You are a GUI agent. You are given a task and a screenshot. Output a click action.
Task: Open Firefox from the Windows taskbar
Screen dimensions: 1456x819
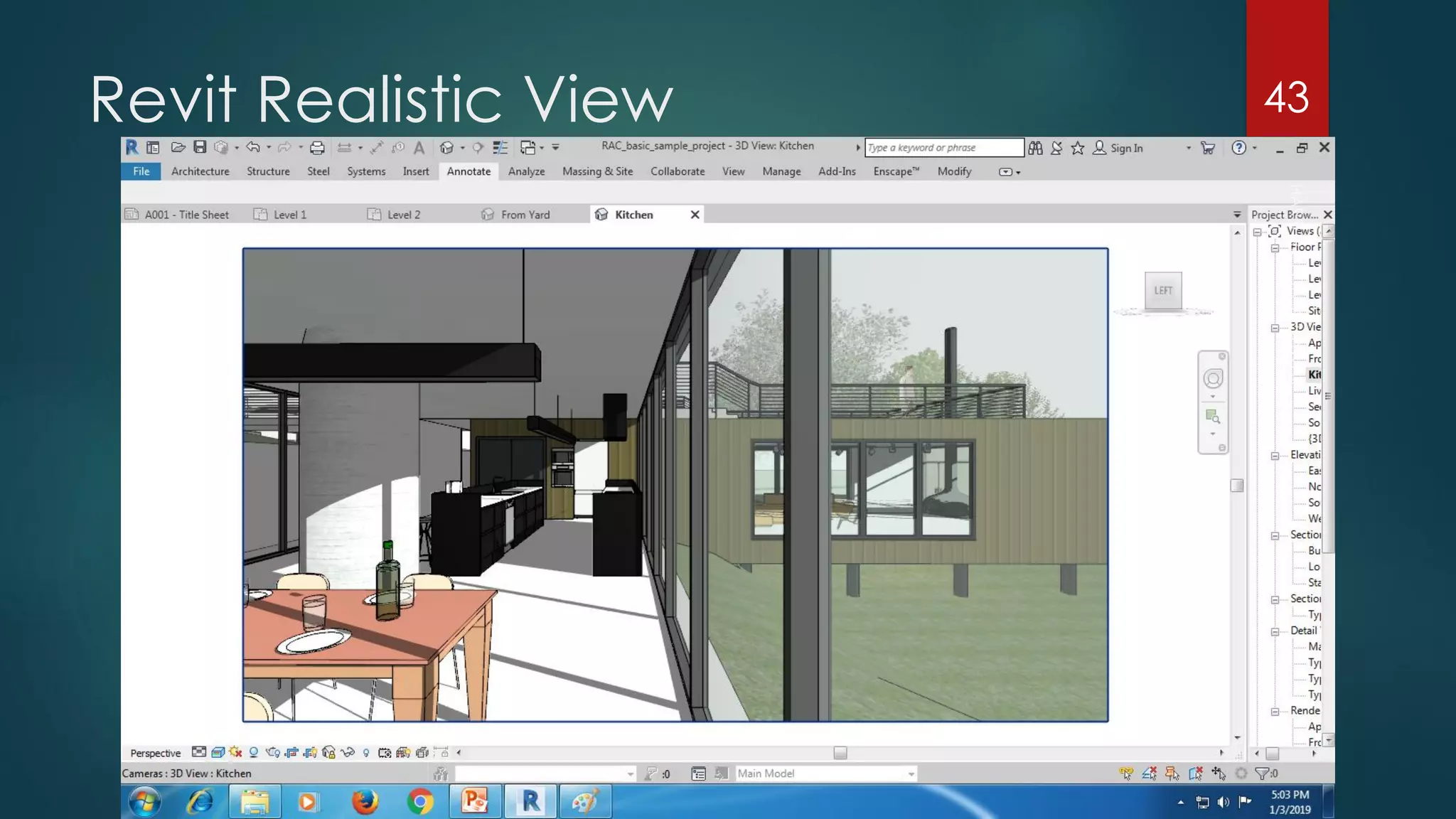tap(365, 802)
